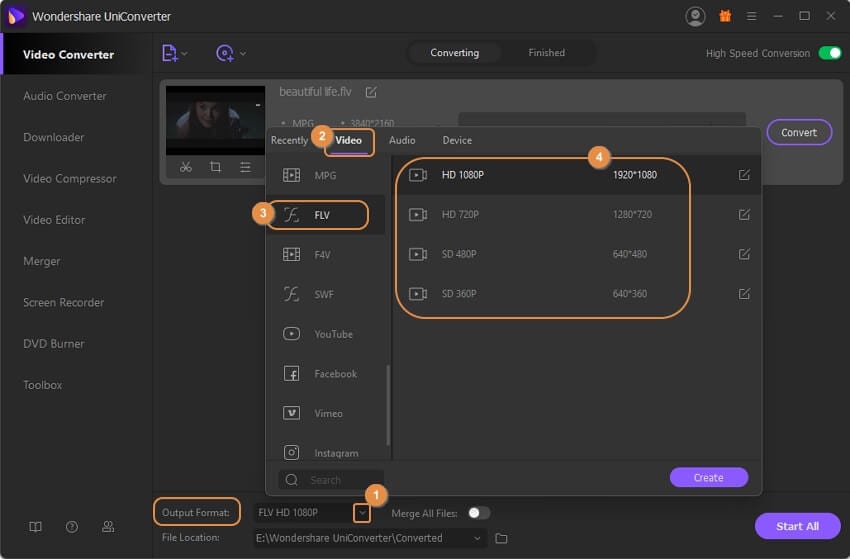Click the feedback person icon
This screenshot has height=559, width=850.
tap(108, 526)
